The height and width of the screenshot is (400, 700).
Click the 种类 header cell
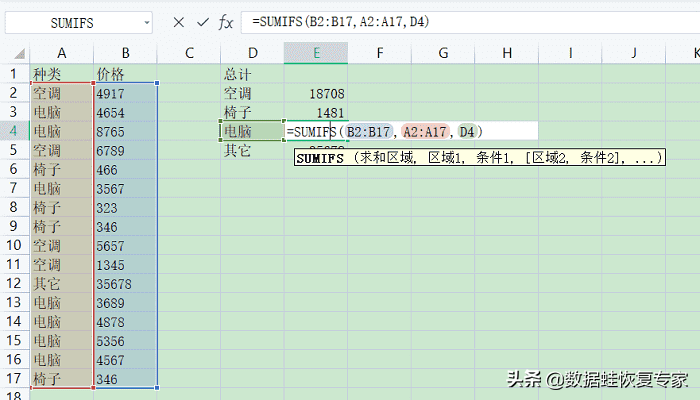(62, 74)
